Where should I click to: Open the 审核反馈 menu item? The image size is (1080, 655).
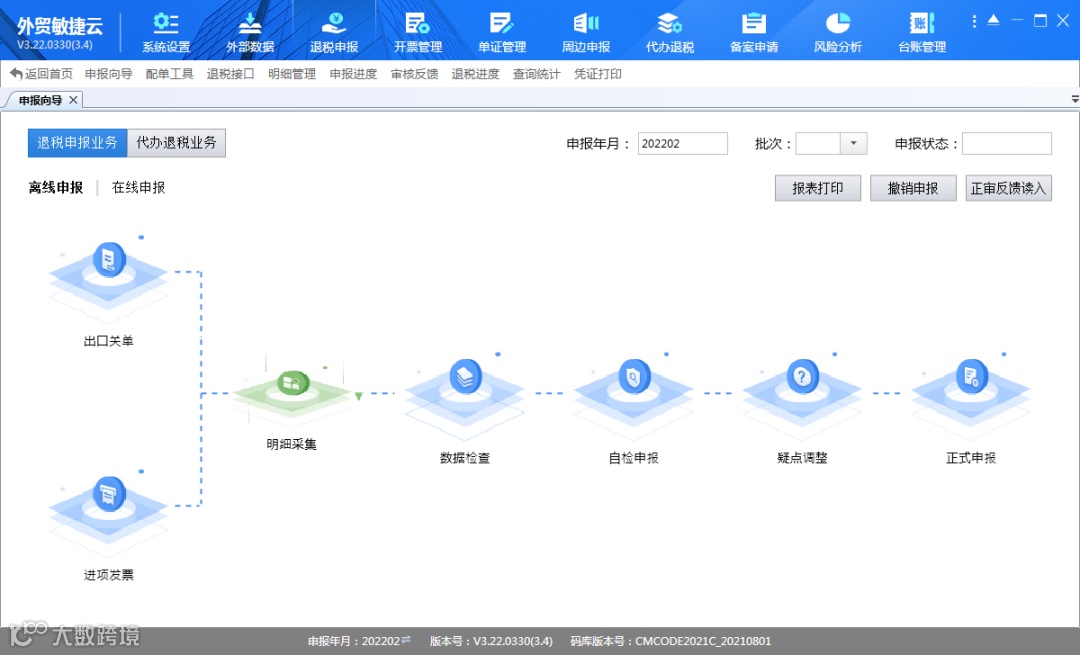pos(415,74)
